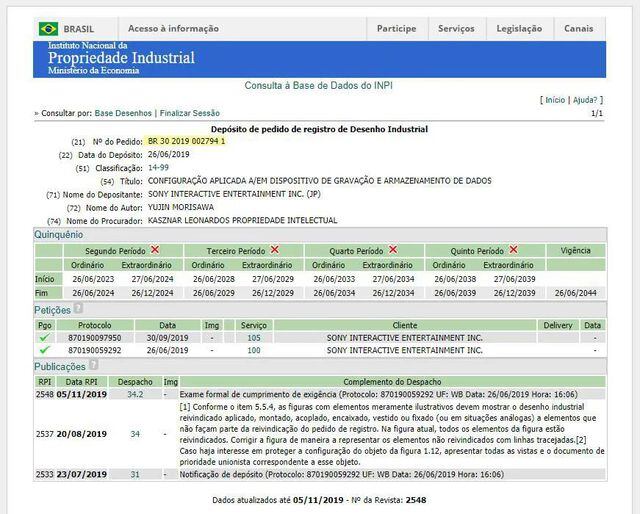Click Finalizar Sessão link
The height and width of the screenshot is (514, 640).
click(x=190, y=114)
